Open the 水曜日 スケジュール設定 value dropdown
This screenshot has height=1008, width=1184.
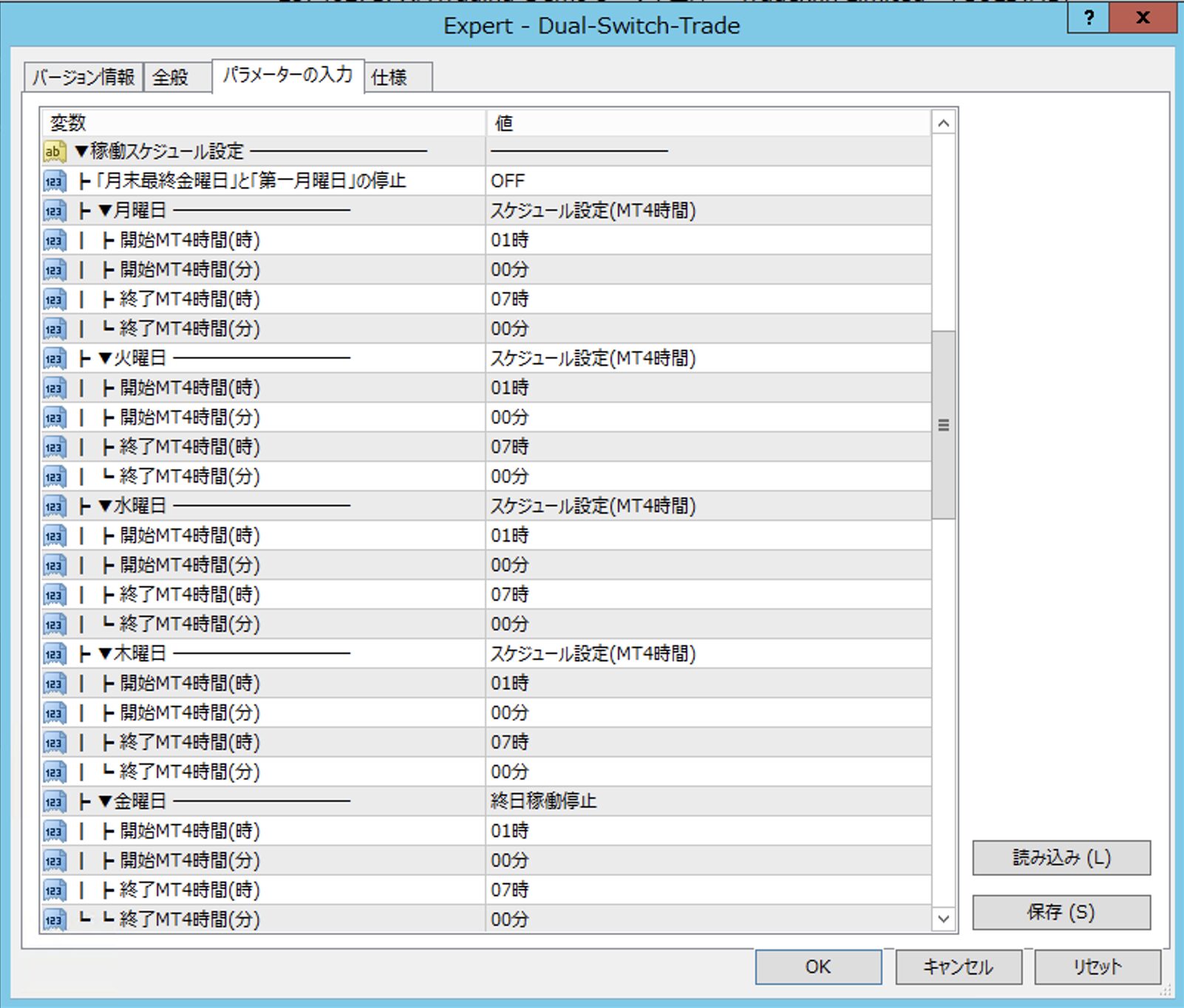pyautogui.click(x=707, y=506)
